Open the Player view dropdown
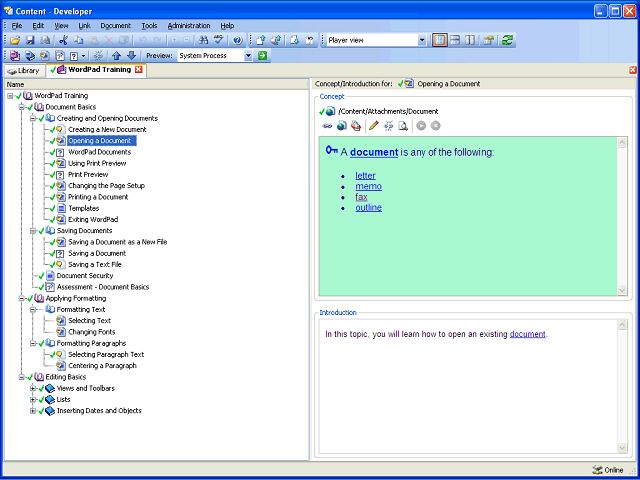Screen dimensions: 640x480 (422, 40)
